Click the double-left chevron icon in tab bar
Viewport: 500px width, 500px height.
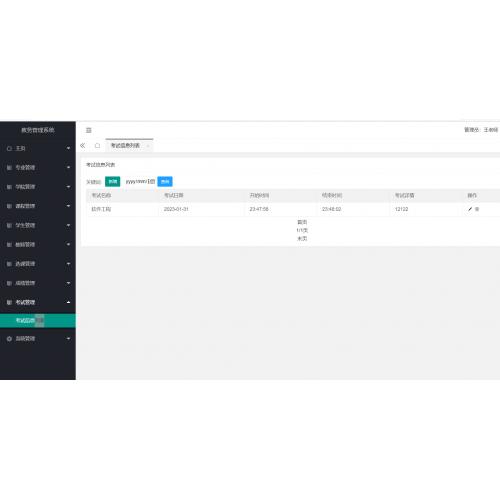click(83, 146)
